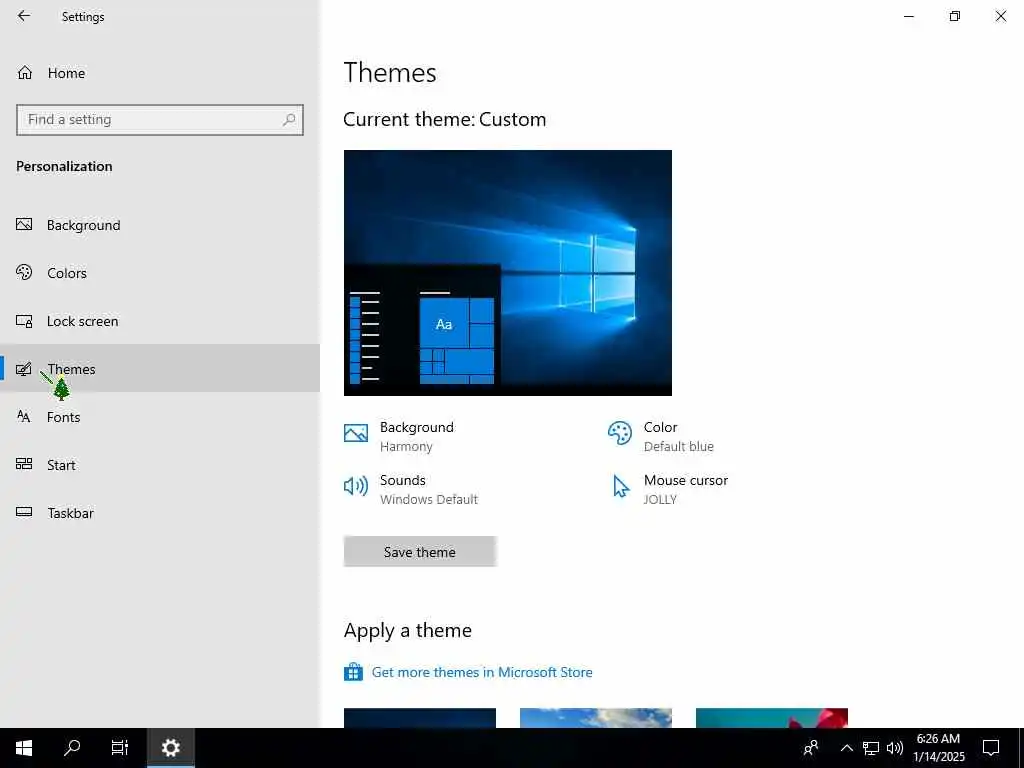The width and height of the screenshot is (1024, 768).
Task: Click the current theme preview image
Action: [x=507, y=272]
